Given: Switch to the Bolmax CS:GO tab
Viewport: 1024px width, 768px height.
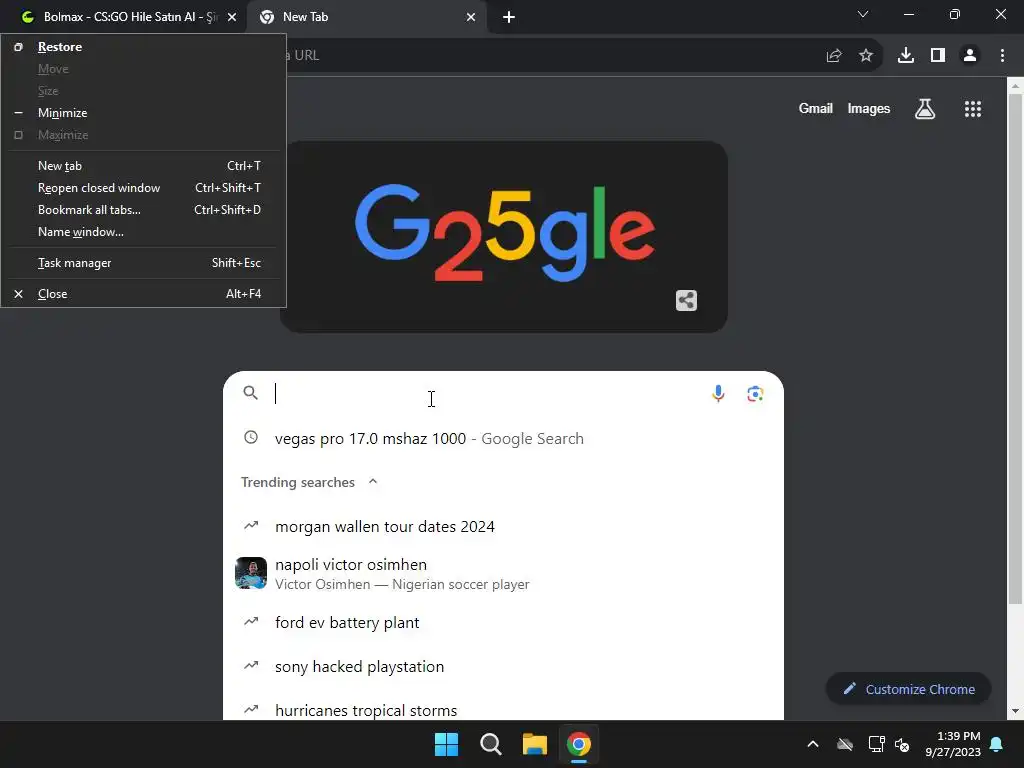Looking at the screenshot, I should [124, 17].
